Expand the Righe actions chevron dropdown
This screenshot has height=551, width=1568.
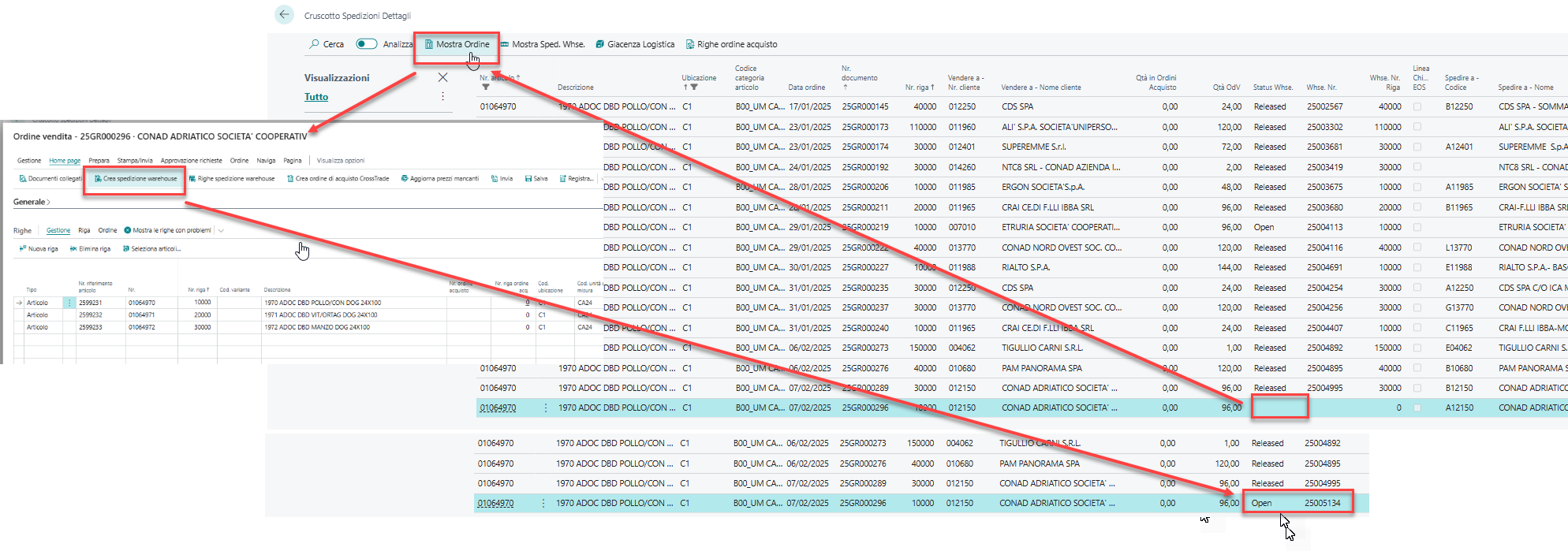click(x=221, y=231)
